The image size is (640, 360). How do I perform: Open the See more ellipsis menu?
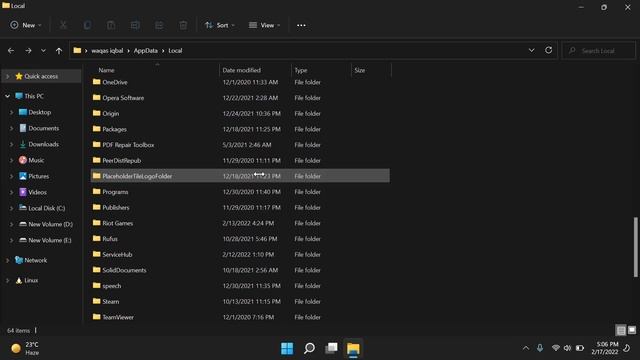301,25
